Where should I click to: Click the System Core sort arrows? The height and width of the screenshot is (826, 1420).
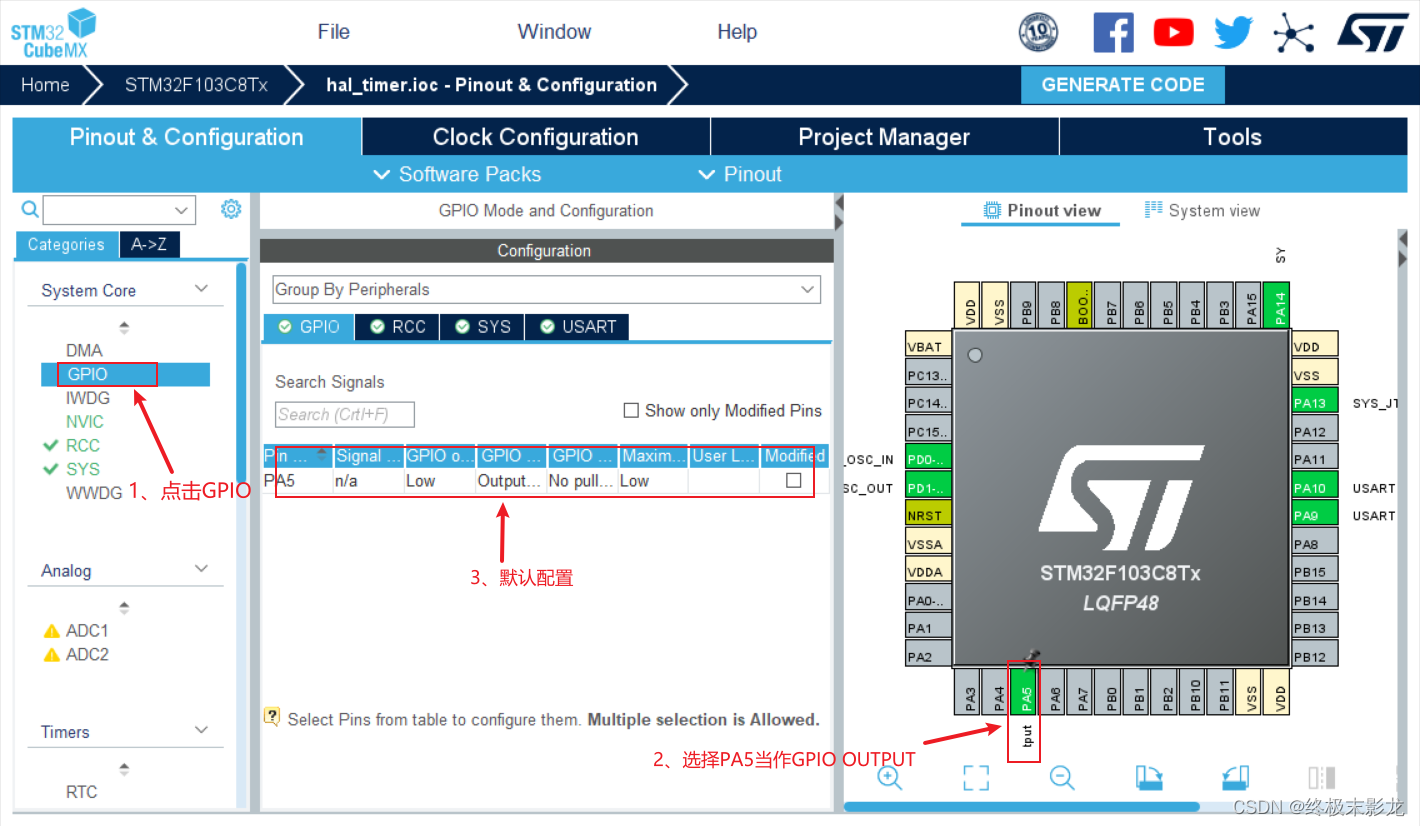click(x=124, y=327)
